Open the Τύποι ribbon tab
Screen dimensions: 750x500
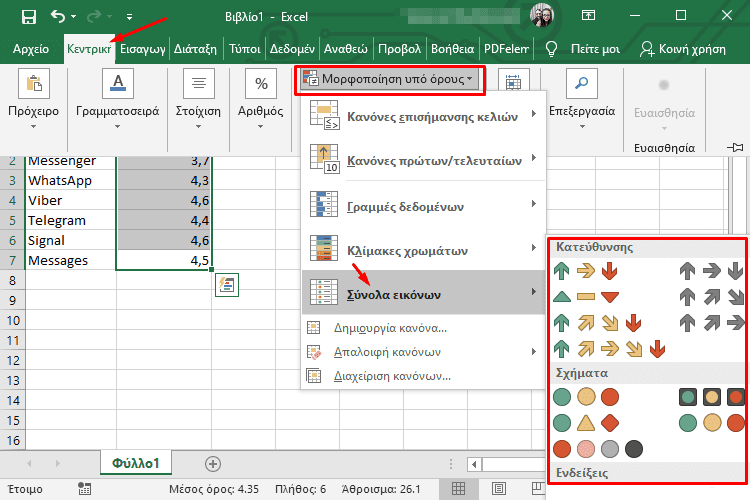pyautogui.click(x=244, y=49)
